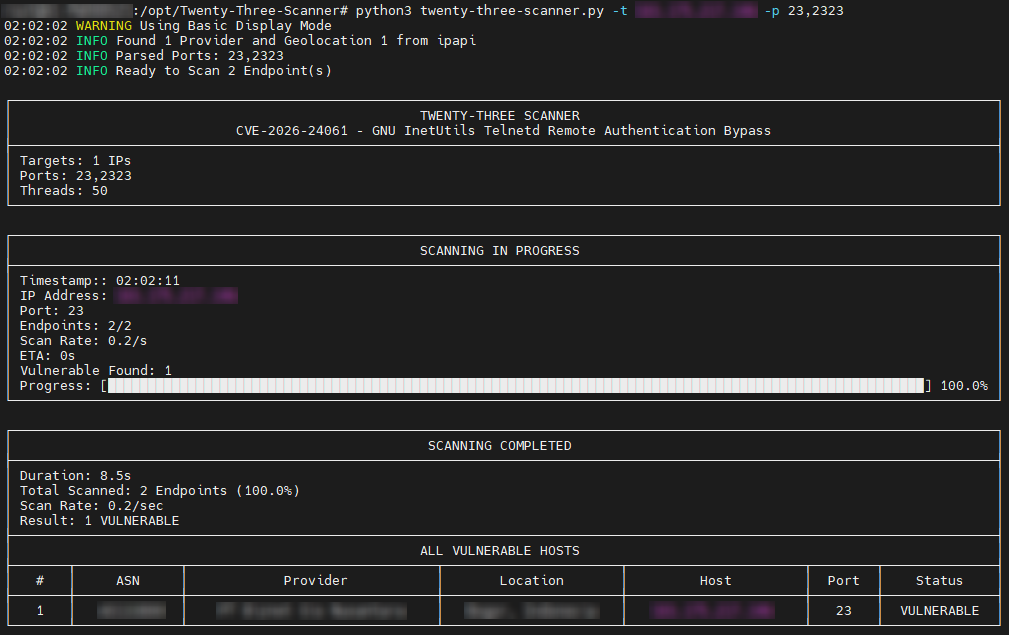
Task: Click 'Threads: 50' line
Action: 64,190
